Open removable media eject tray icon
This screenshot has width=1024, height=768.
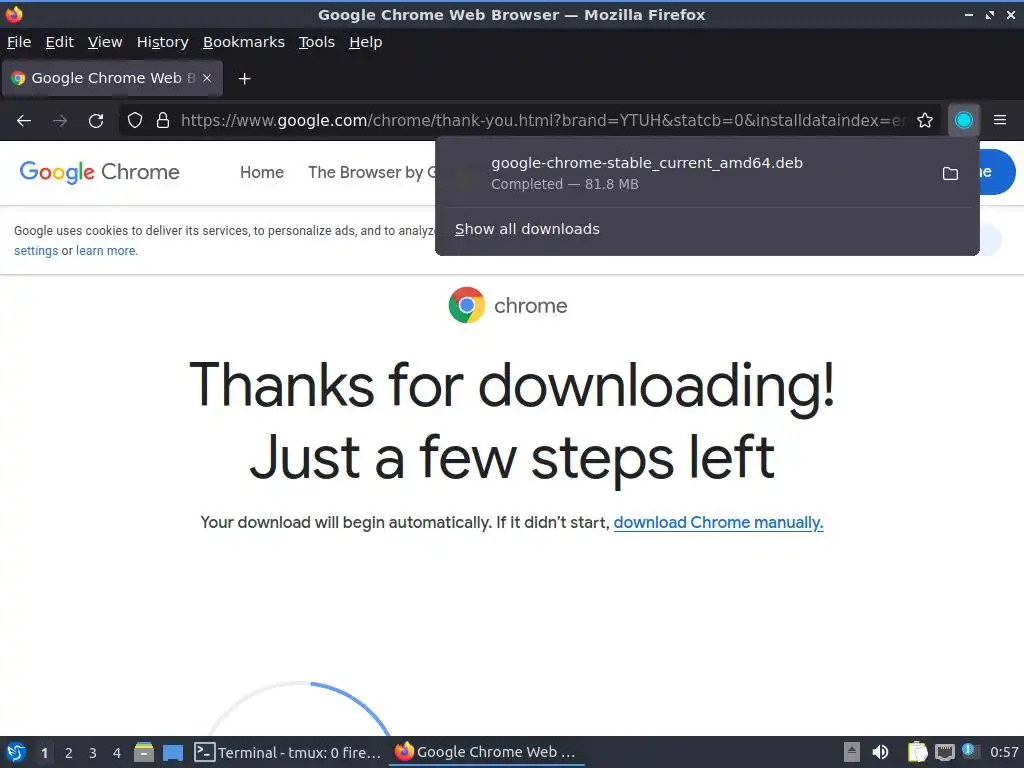(851, 752)
